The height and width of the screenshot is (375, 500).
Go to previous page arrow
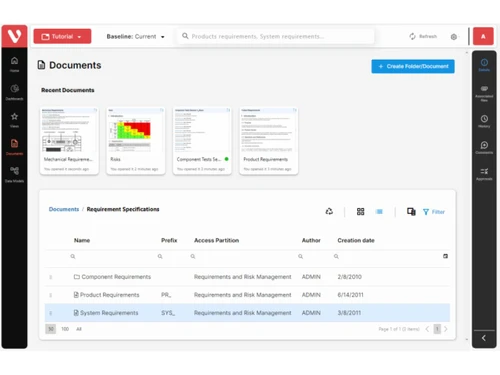[x=427, y=329]
